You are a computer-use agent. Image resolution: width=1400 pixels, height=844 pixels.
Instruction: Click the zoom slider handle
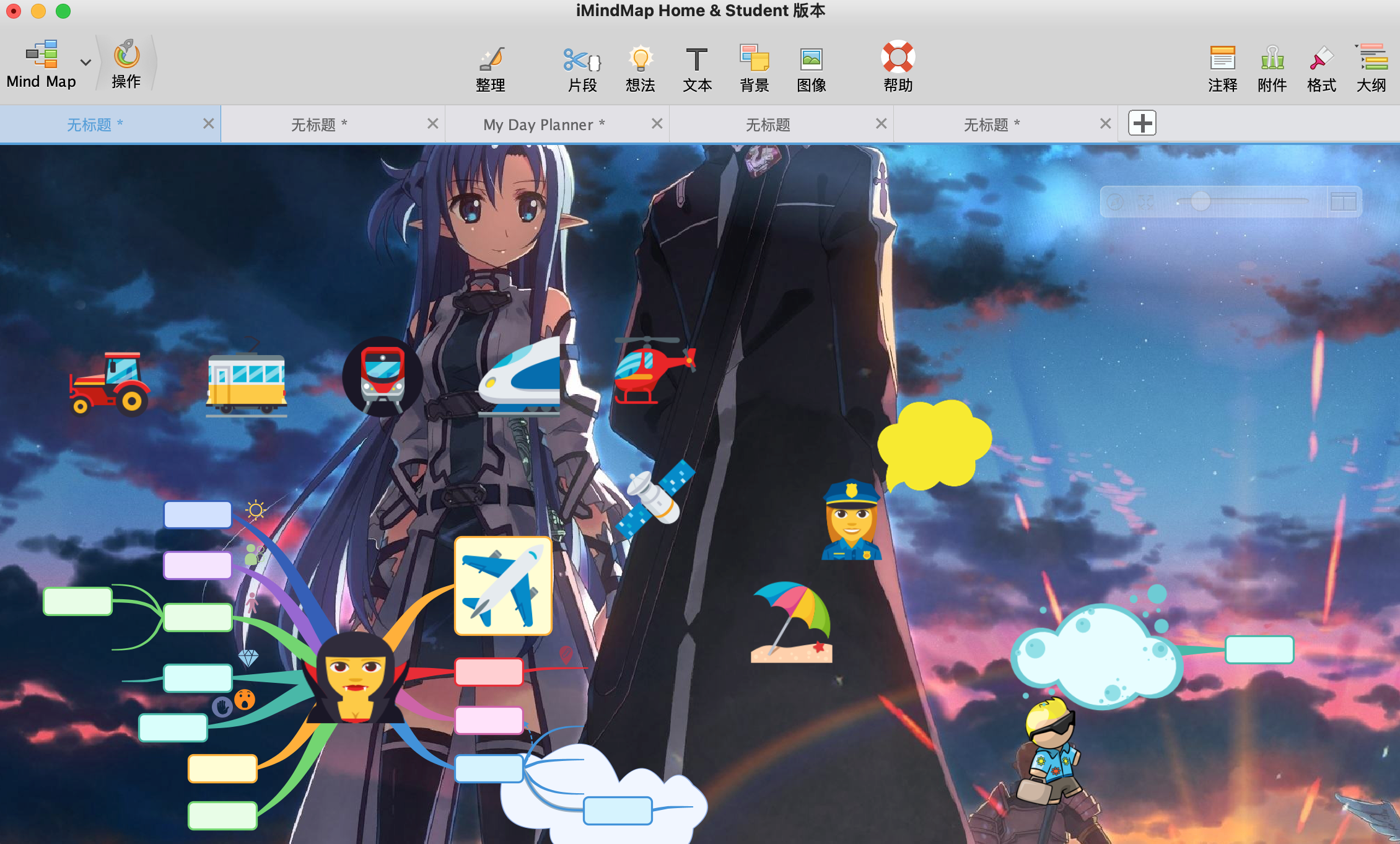(1201, 201)
